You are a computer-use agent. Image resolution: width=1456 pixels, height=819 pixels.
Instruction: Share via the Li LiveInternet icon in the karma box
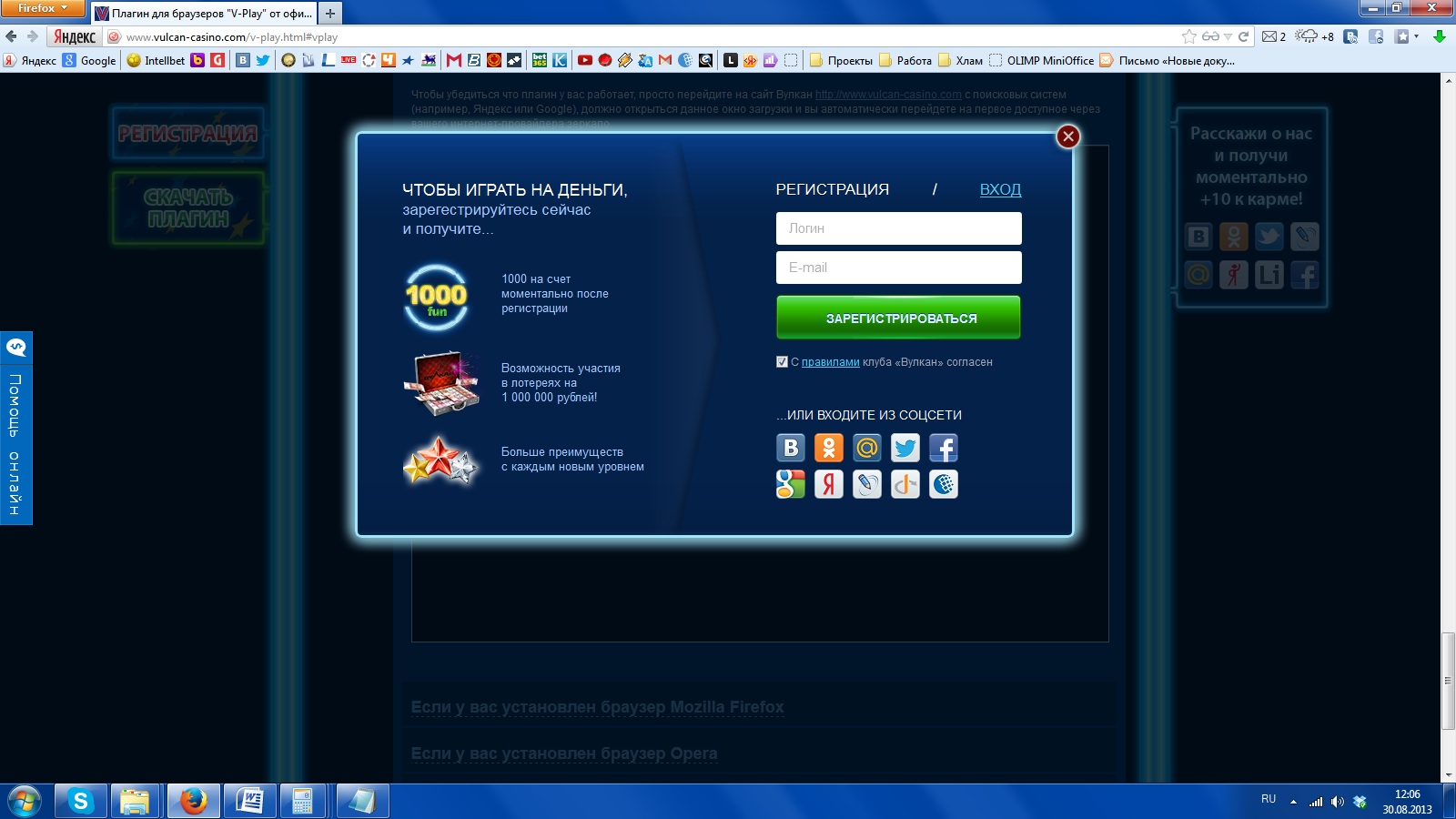pyautogui.click(x=1269, y=274)
